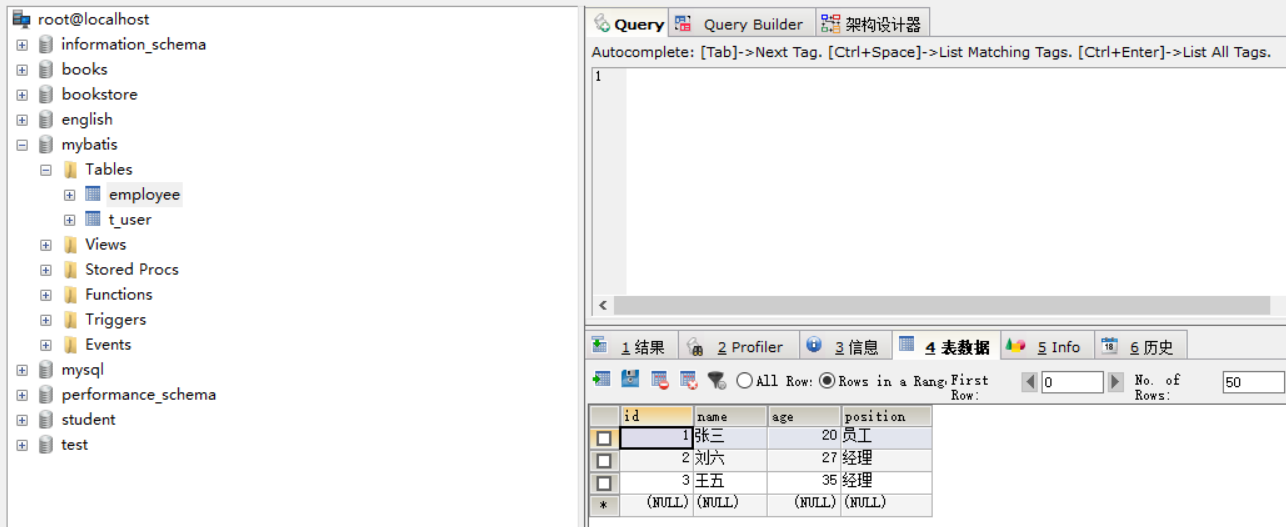
Task: Click the Functions folder icon
Action: click(x=70, y=294)
